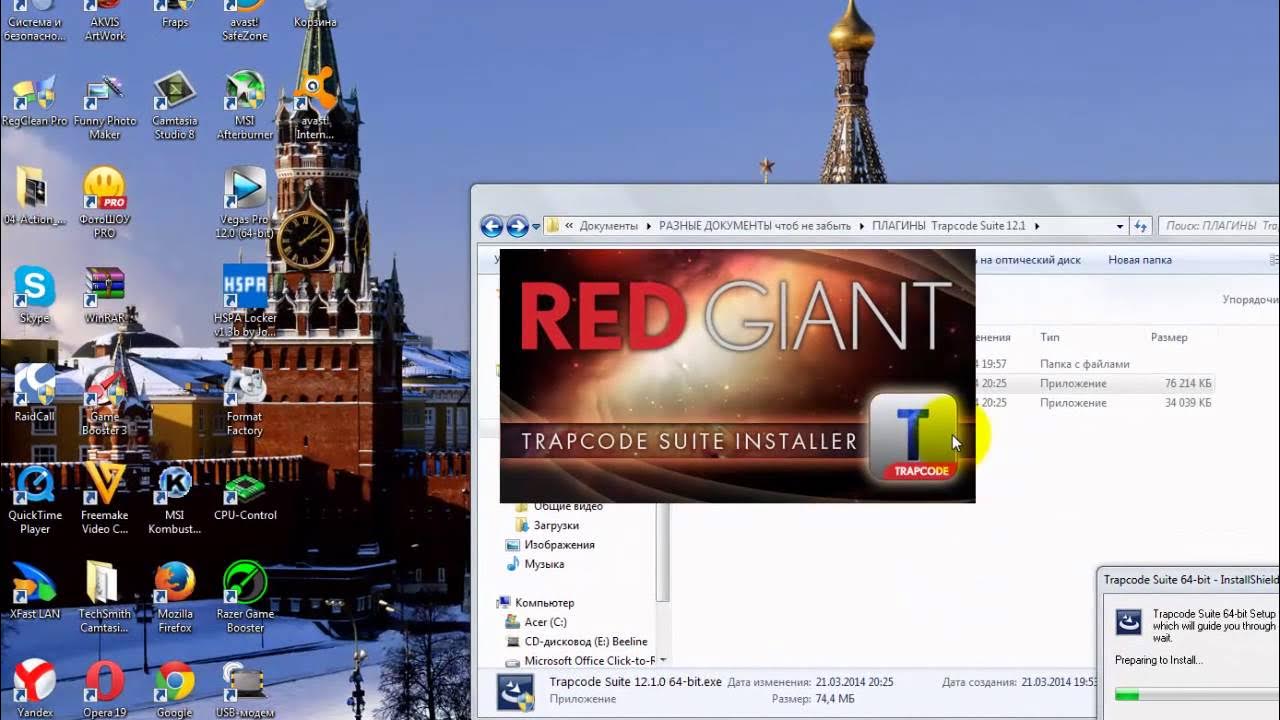Select file row sized 34 039 КБ
The width and height of the screenshot is (1280, 720).
click(x=1095, y=403)
